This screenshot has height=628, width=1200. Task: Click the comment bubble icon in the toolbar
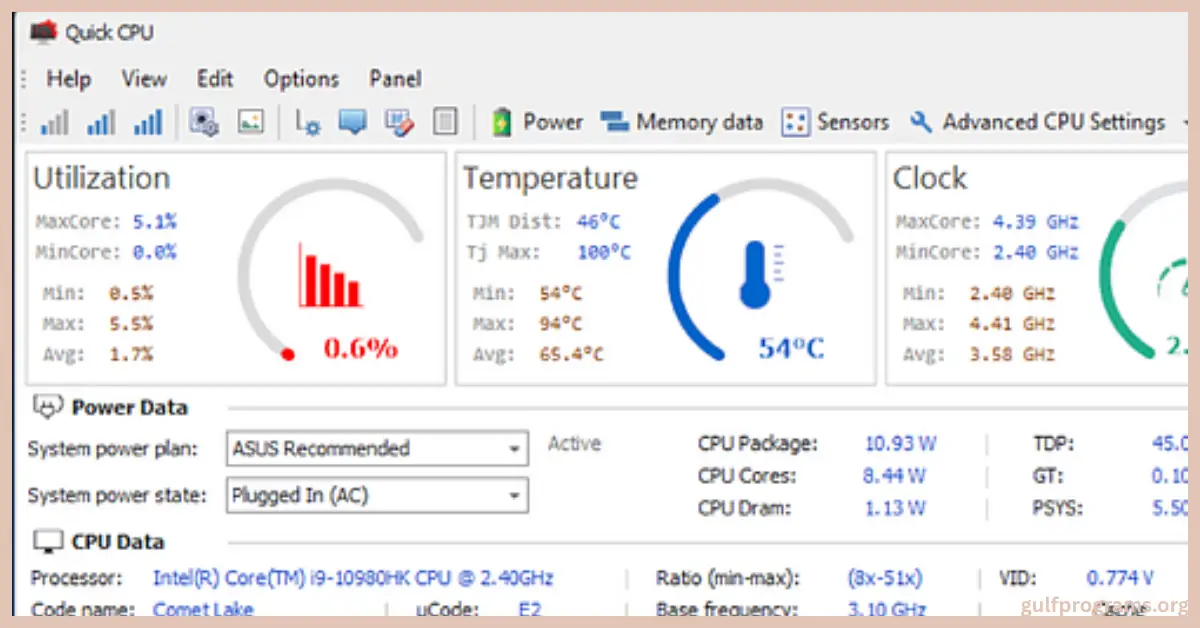(352, 121)
